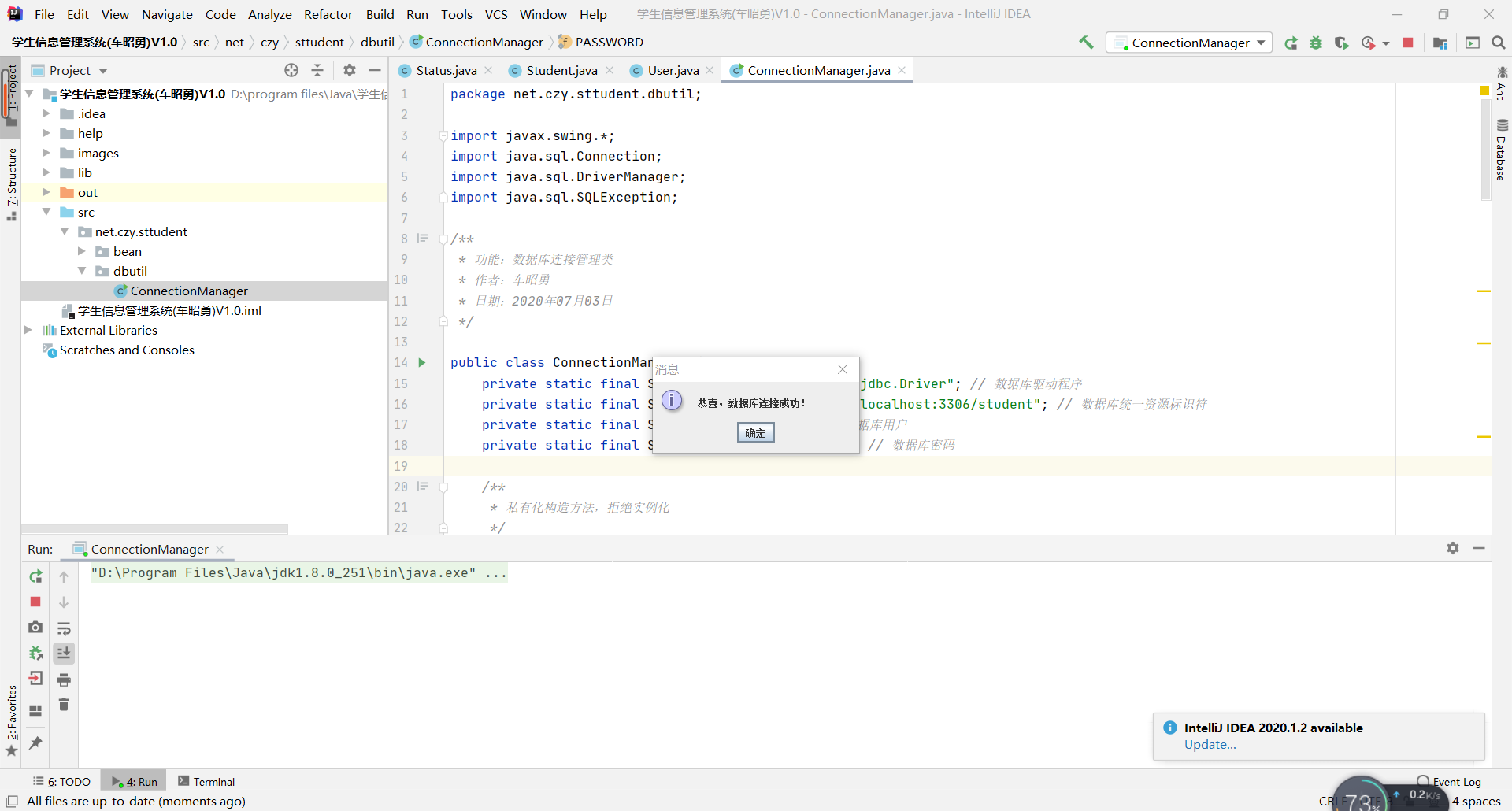The image size is (1512, 811).
Task: Toggle the Structure tool window
Action: (11, 183)
